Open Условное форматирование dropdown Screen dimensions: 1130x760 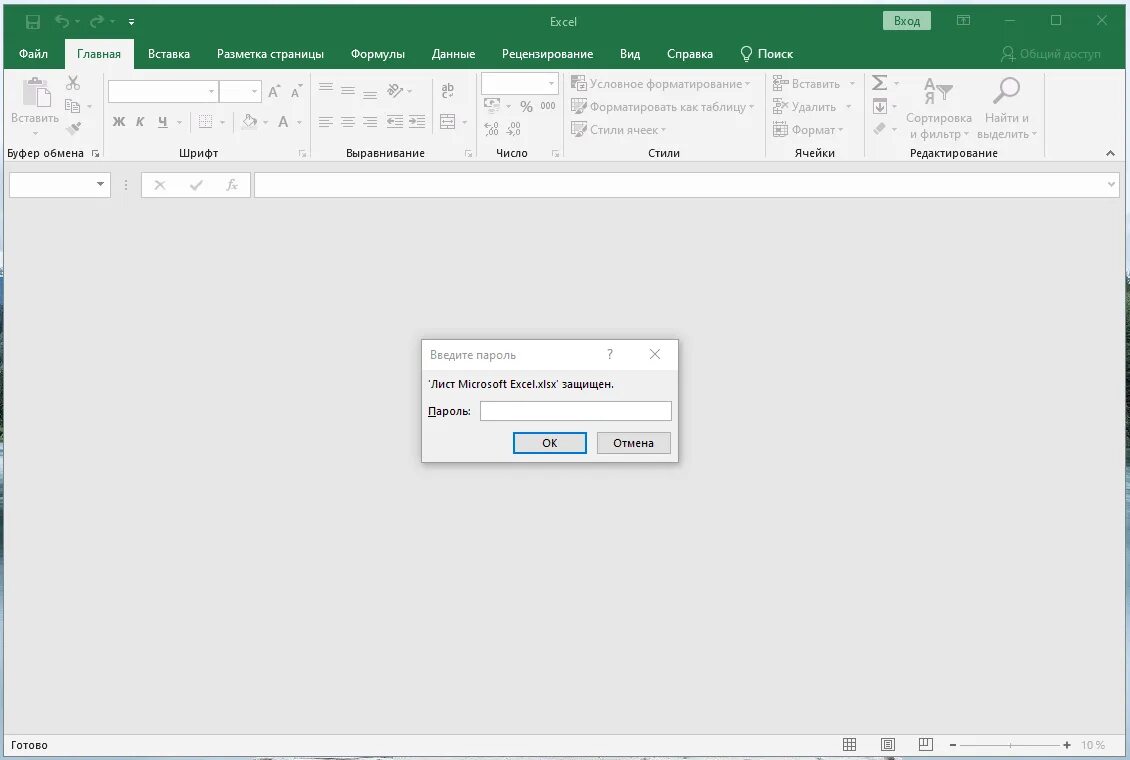[x=661, y=84]
